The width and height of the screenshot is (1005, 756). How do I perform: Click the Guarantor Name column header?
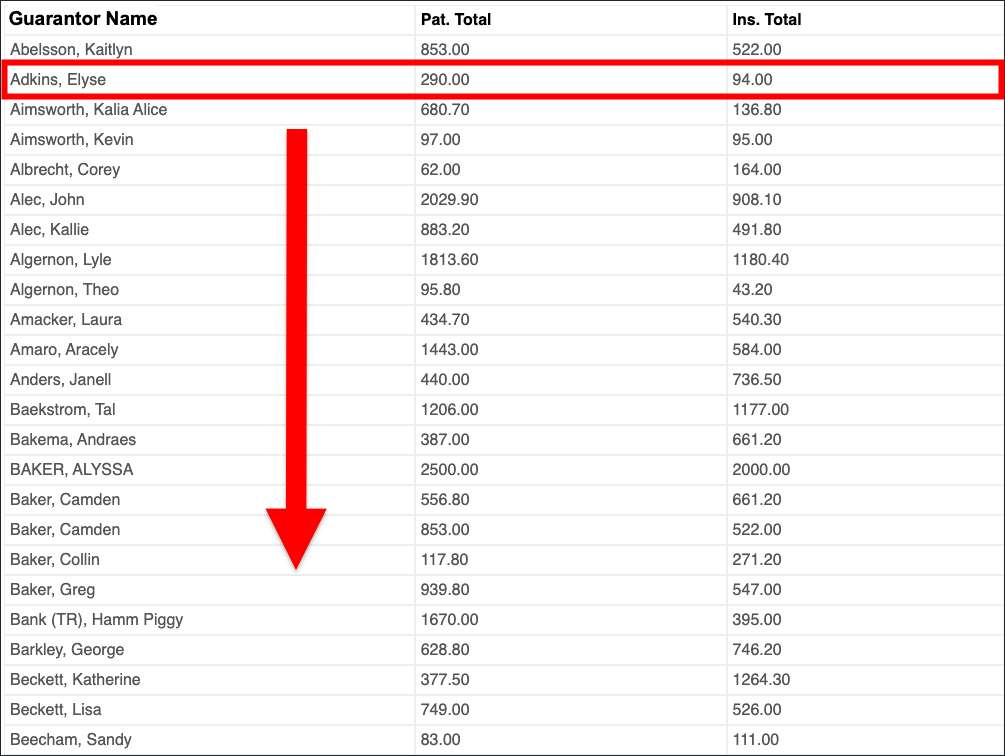point(83,19)
